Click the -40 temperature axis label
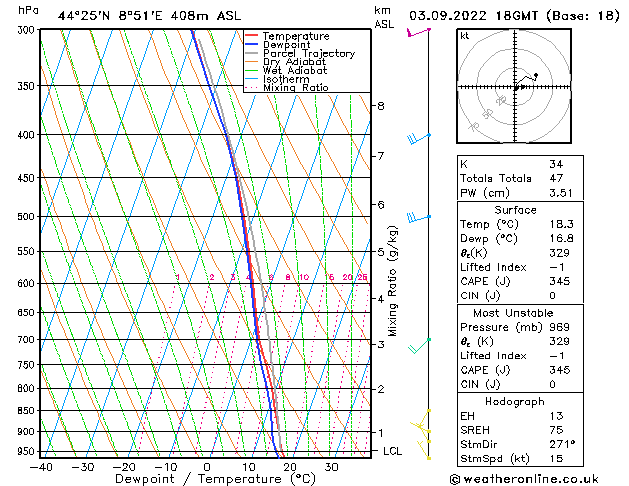Screen dimensions: 629x486 pos(41,467)
